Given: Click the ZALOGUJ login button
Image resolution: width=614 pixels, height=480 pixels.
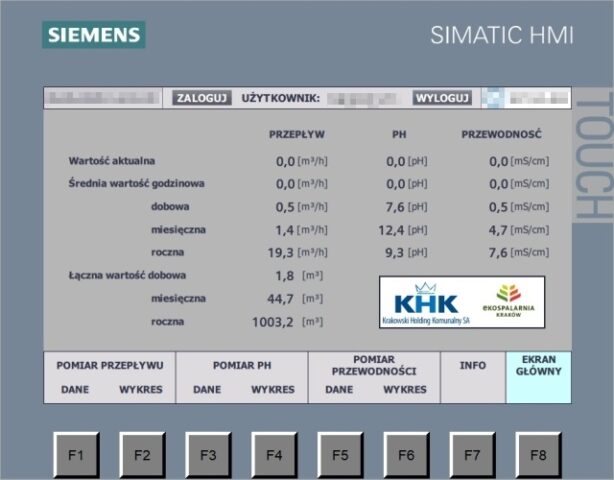Looking at the screenshot, I should 203,98.
